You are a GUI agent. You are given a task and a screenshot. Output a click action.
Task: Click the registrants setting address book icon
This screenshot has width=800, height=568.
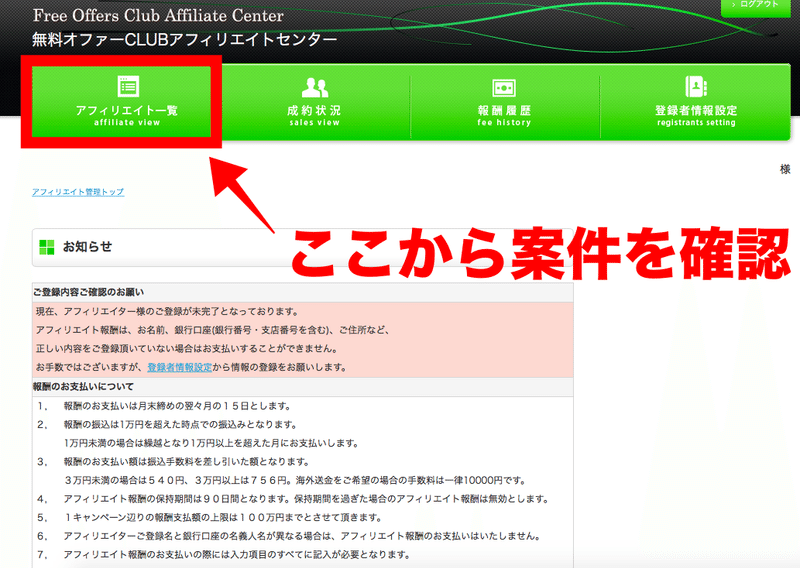696,87
